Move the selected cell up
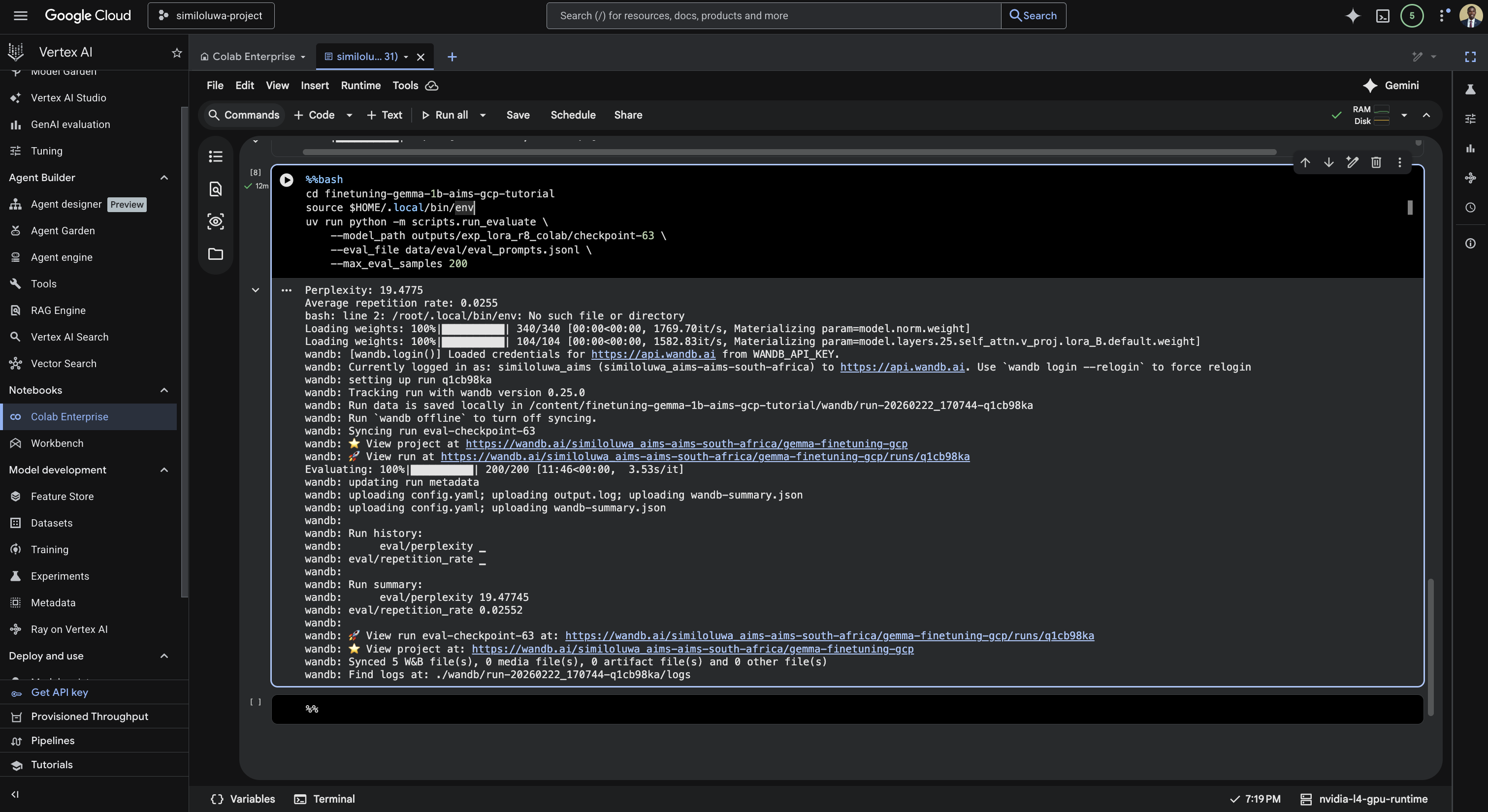 [x=1305, y=162]
